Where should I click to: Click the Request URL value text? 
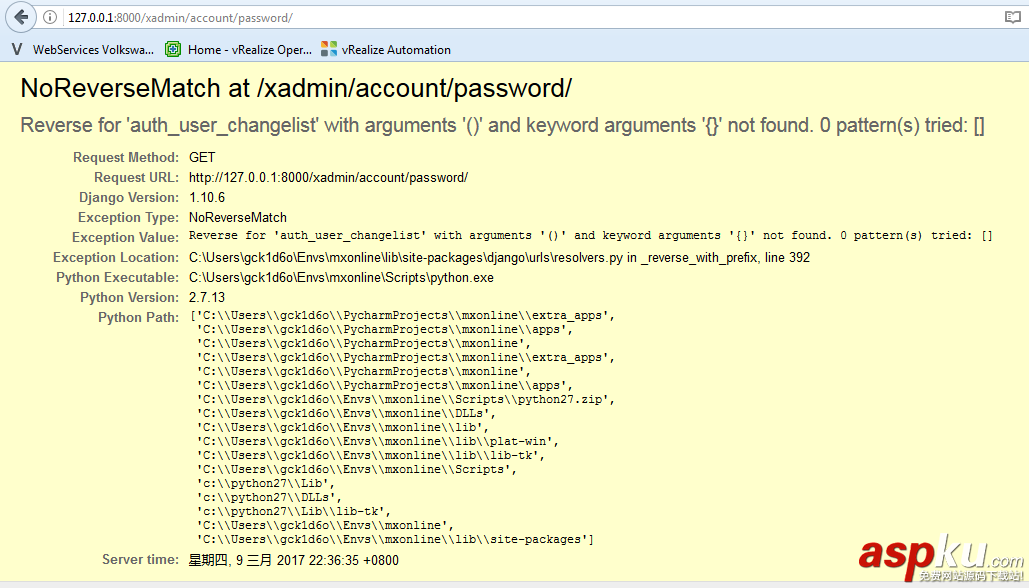tap(328, 178)
